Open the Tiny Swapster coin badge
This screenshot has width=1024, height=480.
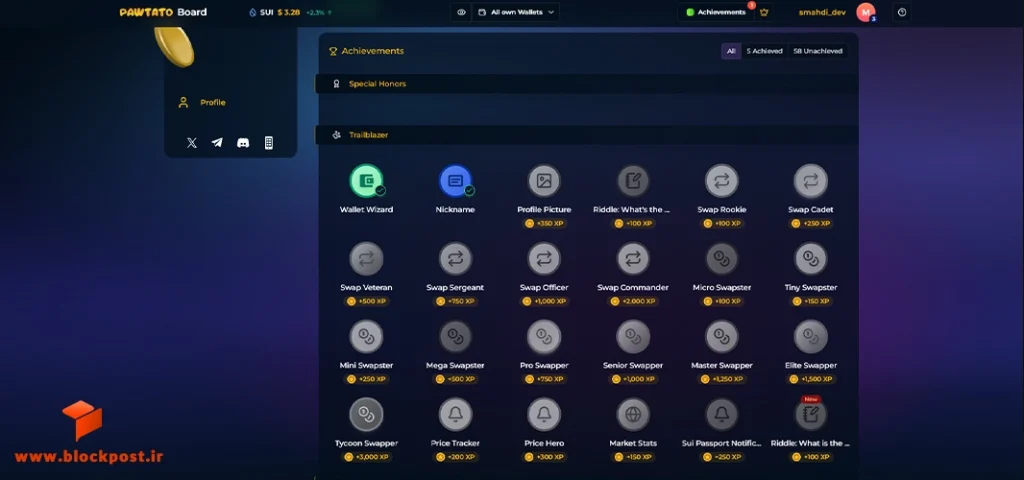[x=810, y=259]
